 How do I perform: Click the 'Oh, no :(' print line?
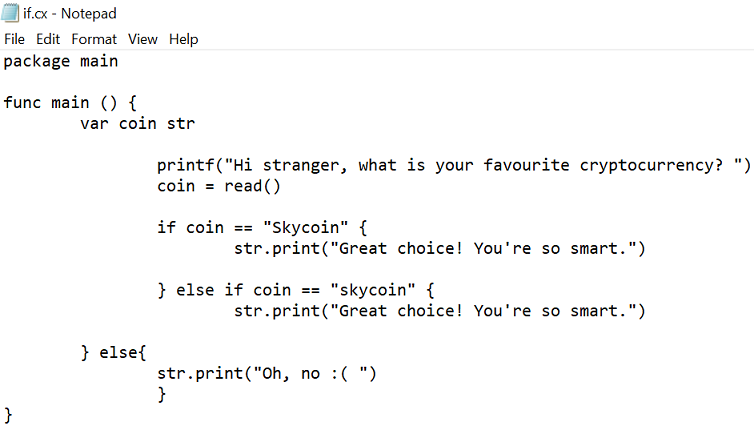[x=266, y=374]
